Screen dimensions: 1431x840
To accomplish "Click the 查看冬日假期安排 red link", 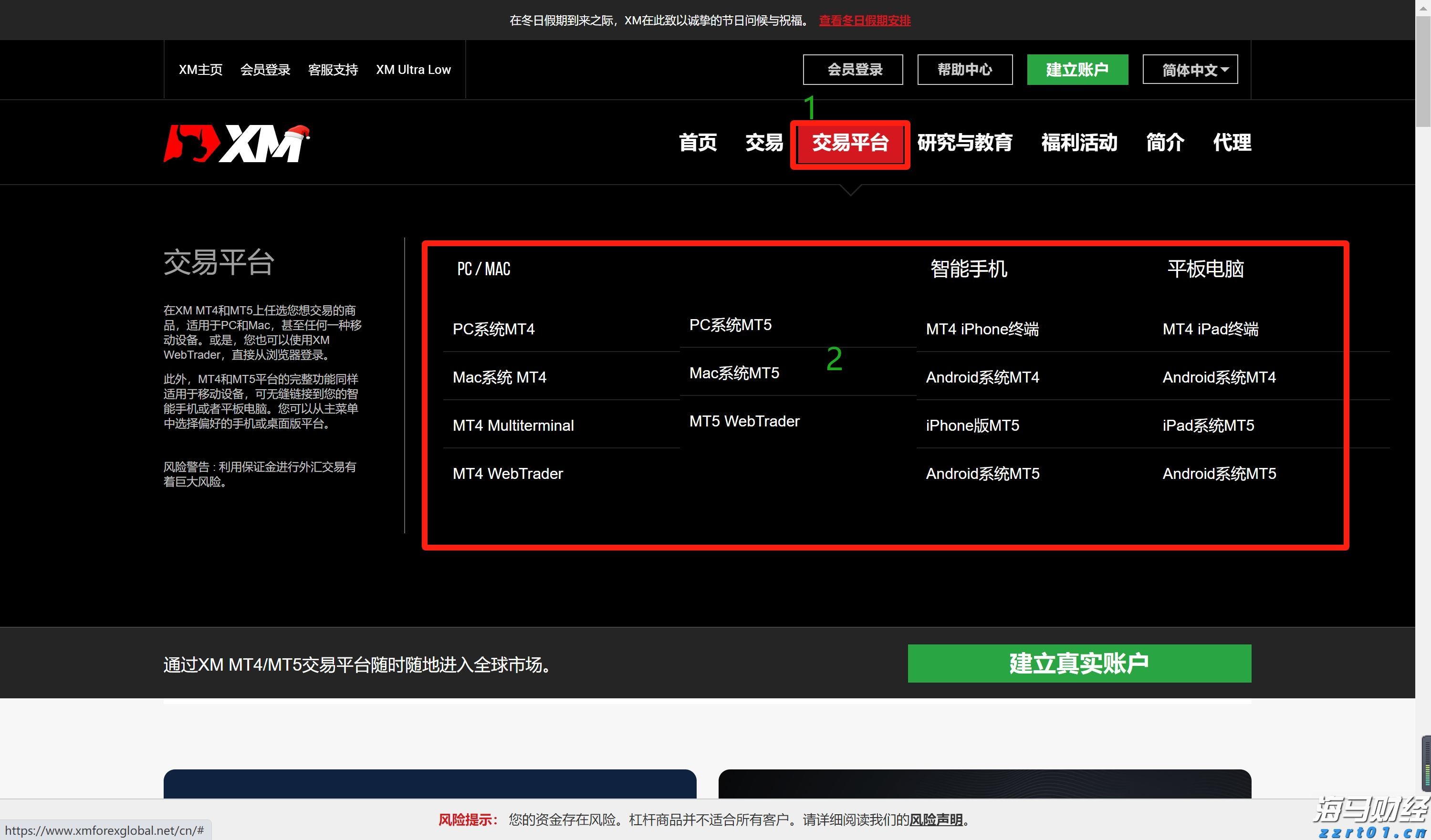I will point(864,21).
